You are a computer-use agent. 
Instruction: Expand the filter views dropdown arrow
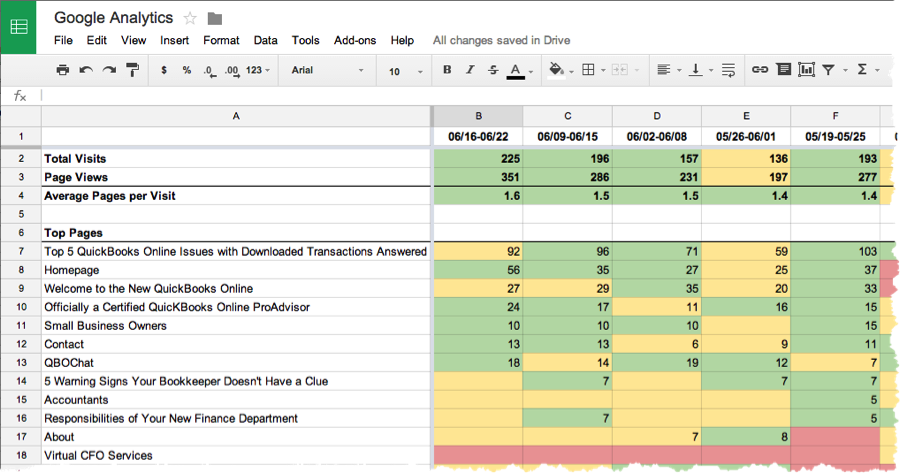coord(845,71)
